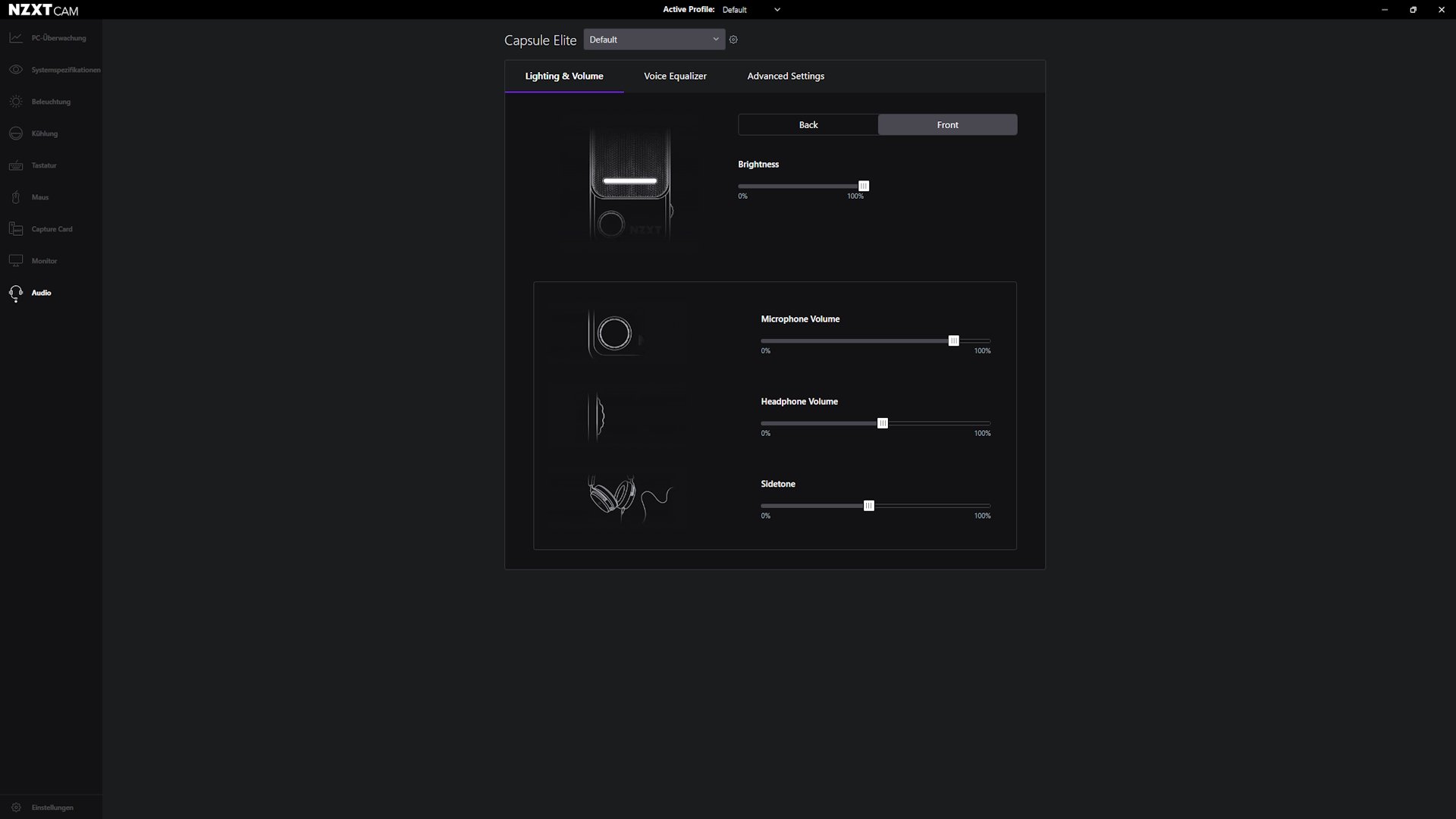
Task: Click the Sidetone slider handle
Action: (x=869, y=506)
